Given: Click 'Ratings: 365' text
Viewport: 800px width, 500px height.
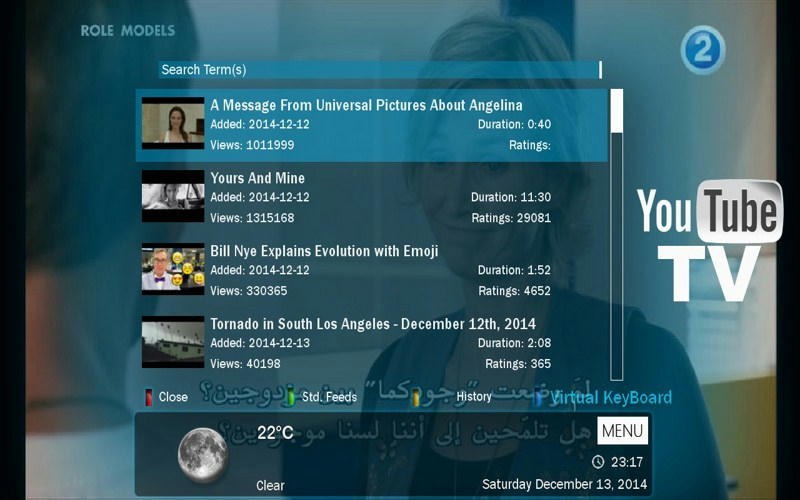Looking at the screenshot, I should click(x=518, y=364).
